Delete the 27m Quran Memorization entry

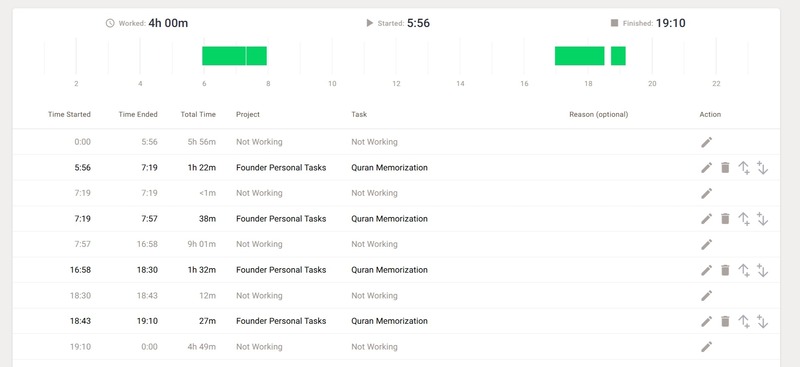tap(725, 321)
